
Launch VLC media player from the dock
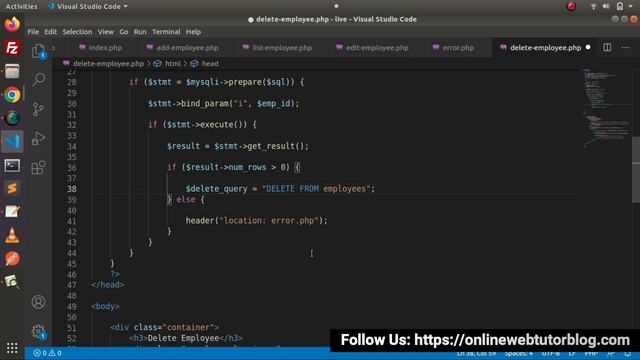[x=12, y=235]
